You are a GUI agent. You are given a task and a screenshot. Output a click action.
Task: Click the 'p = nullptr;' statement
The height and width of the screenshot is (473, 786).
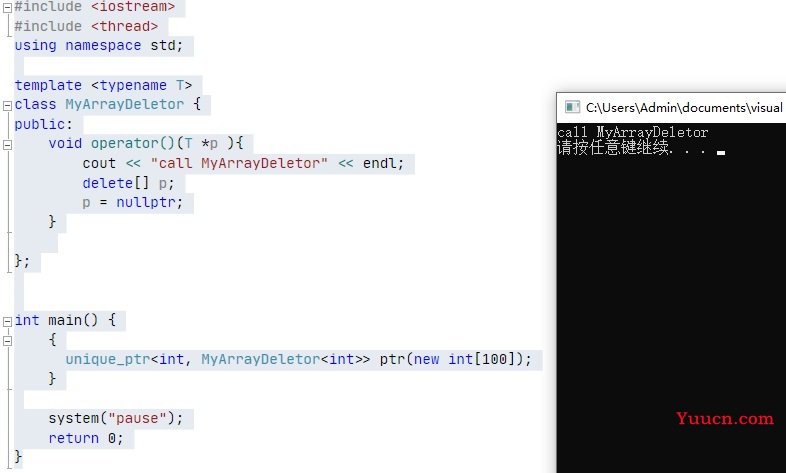(132, 203)
